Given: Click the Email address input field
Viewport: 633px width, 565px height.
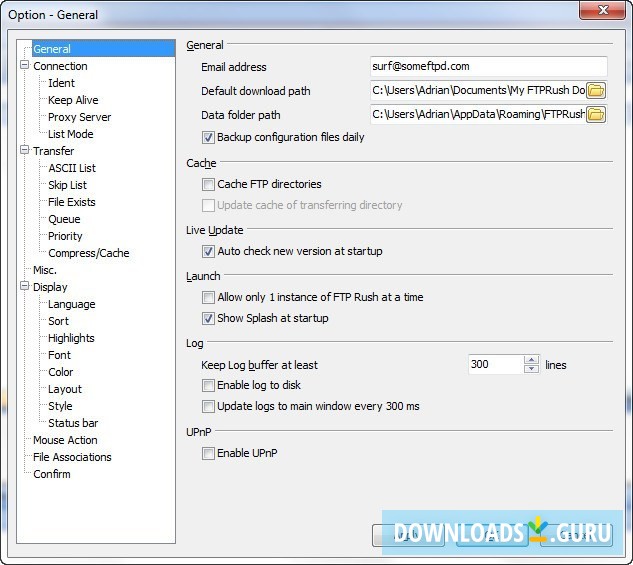Looking at the screenshot, I should (488, 67).
